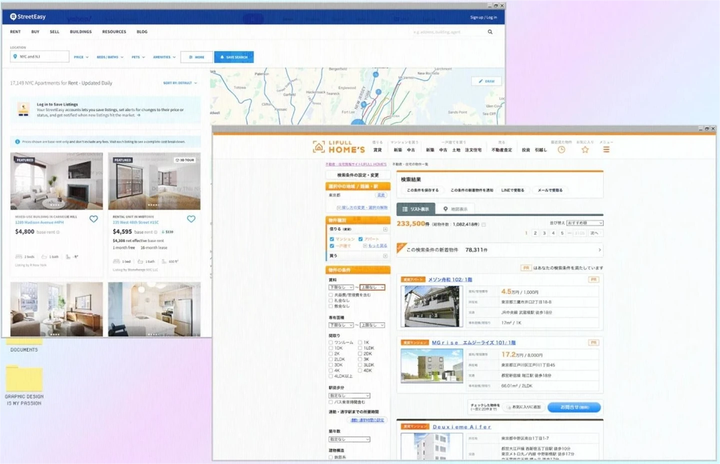Viewport: 720px width, 464px height.
Task: Open the sort order dropdown in LIFULL results
Action: tap(585, 223)
